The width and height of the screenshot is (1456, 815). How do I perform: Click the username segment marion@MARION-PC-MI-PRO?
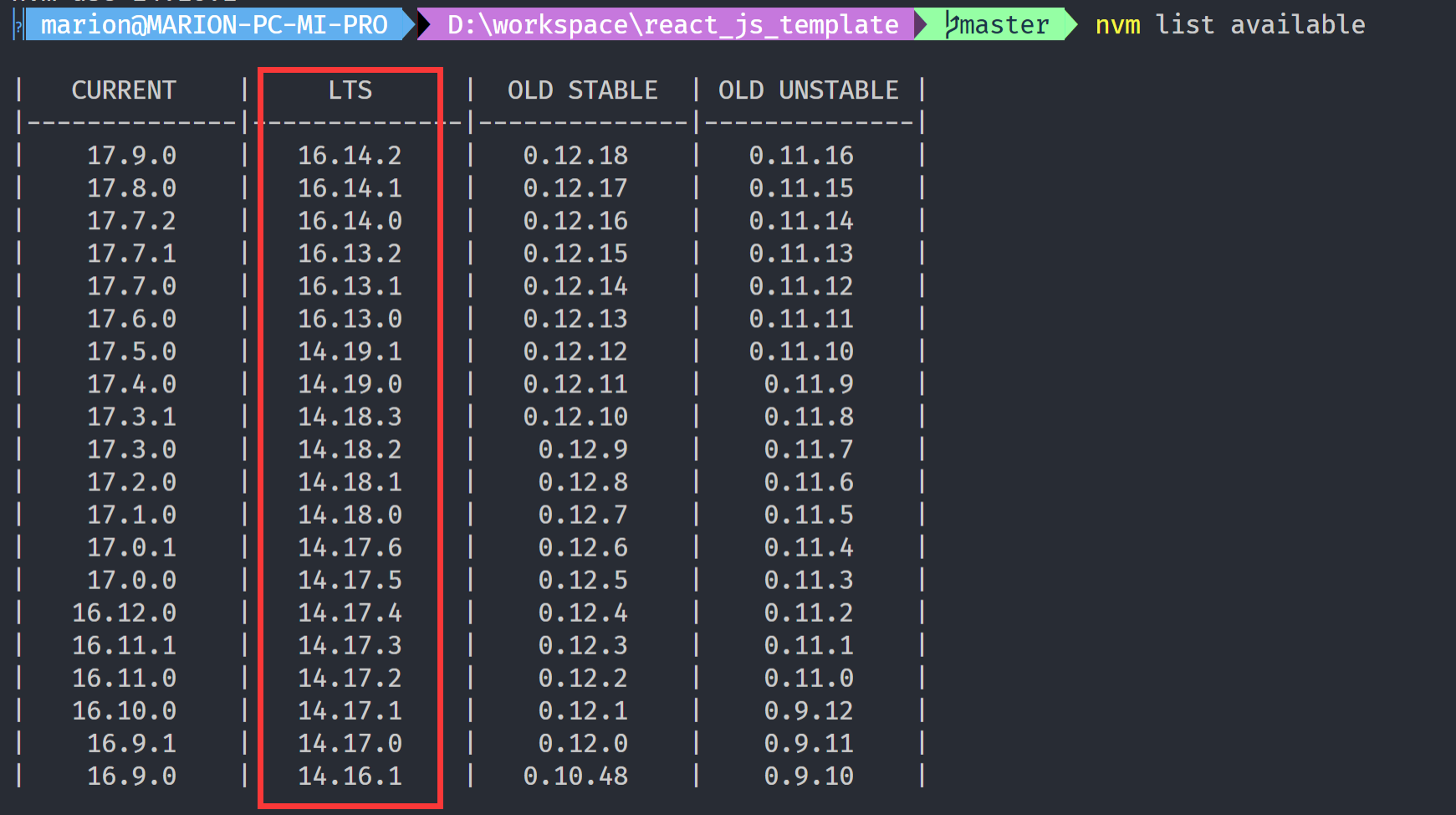click(214, 25)
